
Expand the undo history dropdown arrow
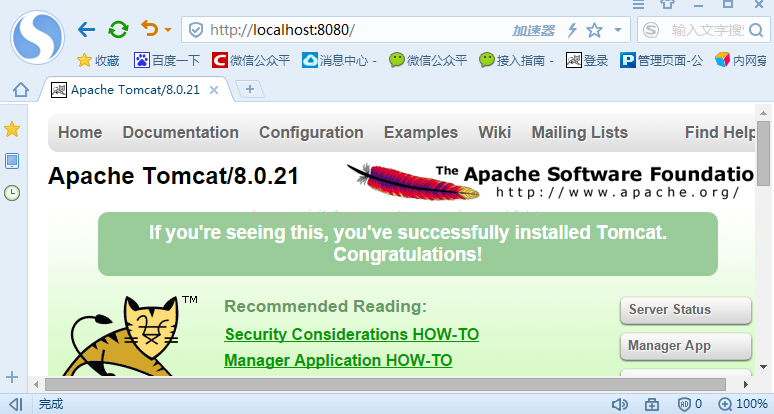(168, 30)
